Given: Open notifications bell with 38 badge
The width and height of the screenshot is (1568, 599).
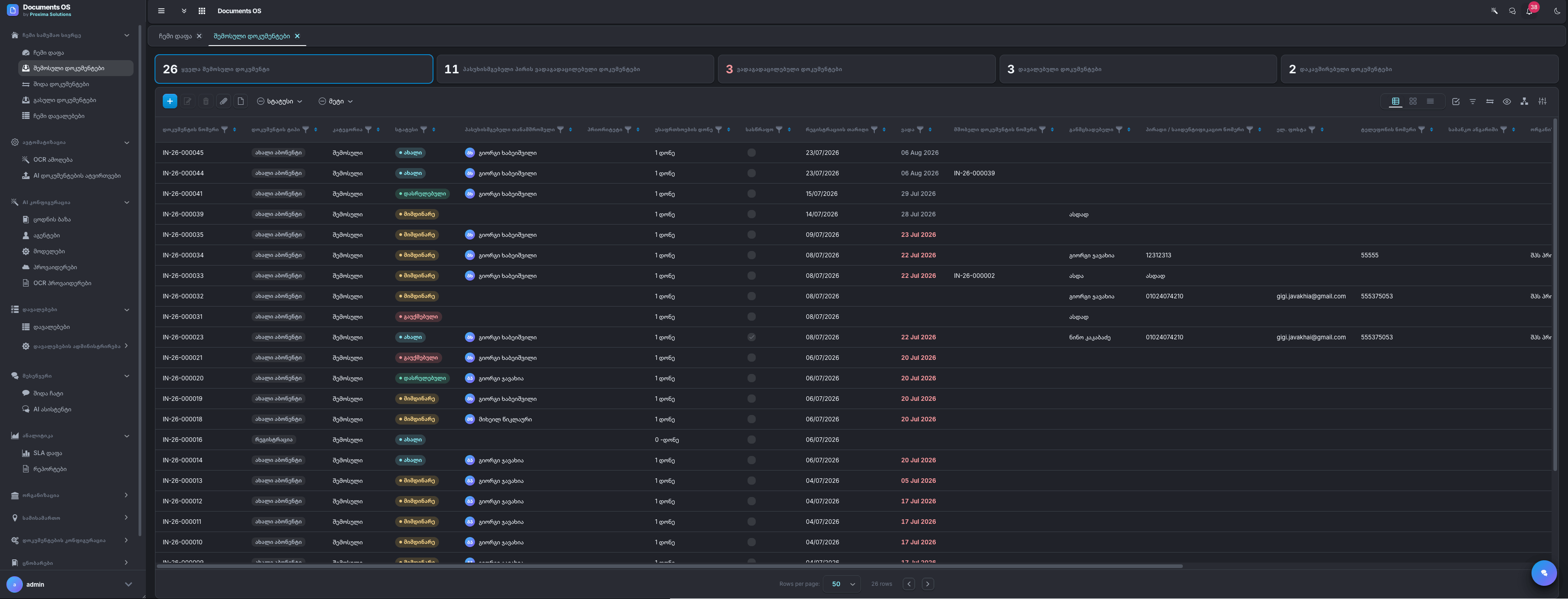Looking at the screenshot, I should (1530, 10).
